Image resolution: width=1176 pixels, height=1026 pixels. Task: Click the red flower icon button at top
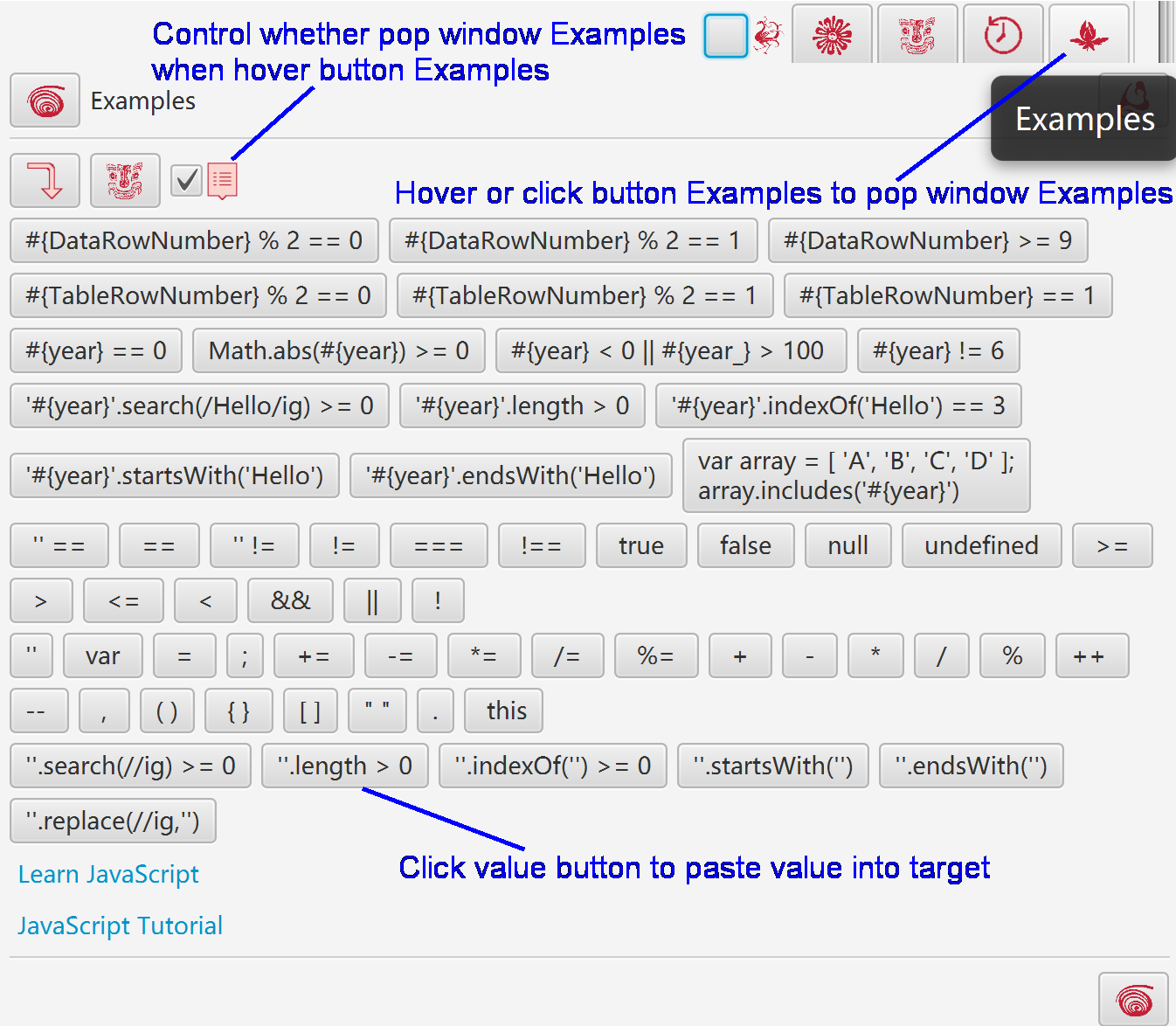pyautogui.click(x=832, y=34)
